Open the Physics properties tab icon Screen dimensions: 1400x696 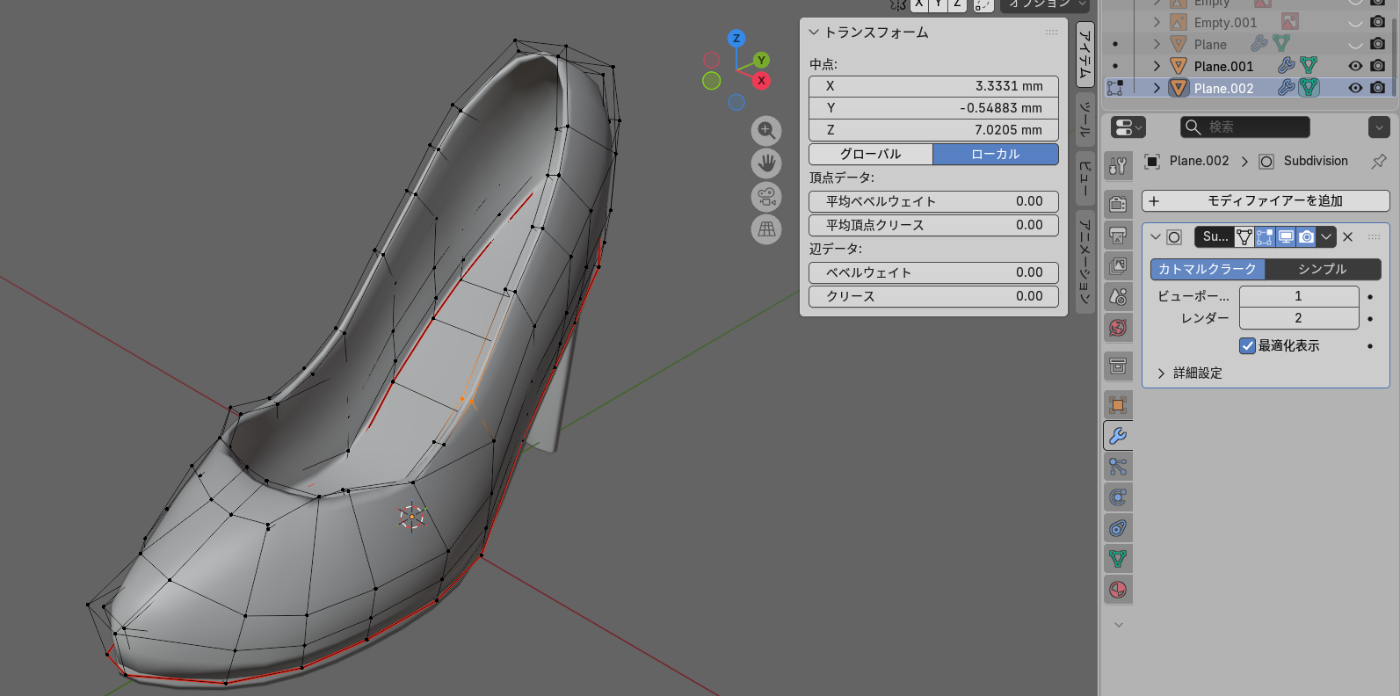1118,497
